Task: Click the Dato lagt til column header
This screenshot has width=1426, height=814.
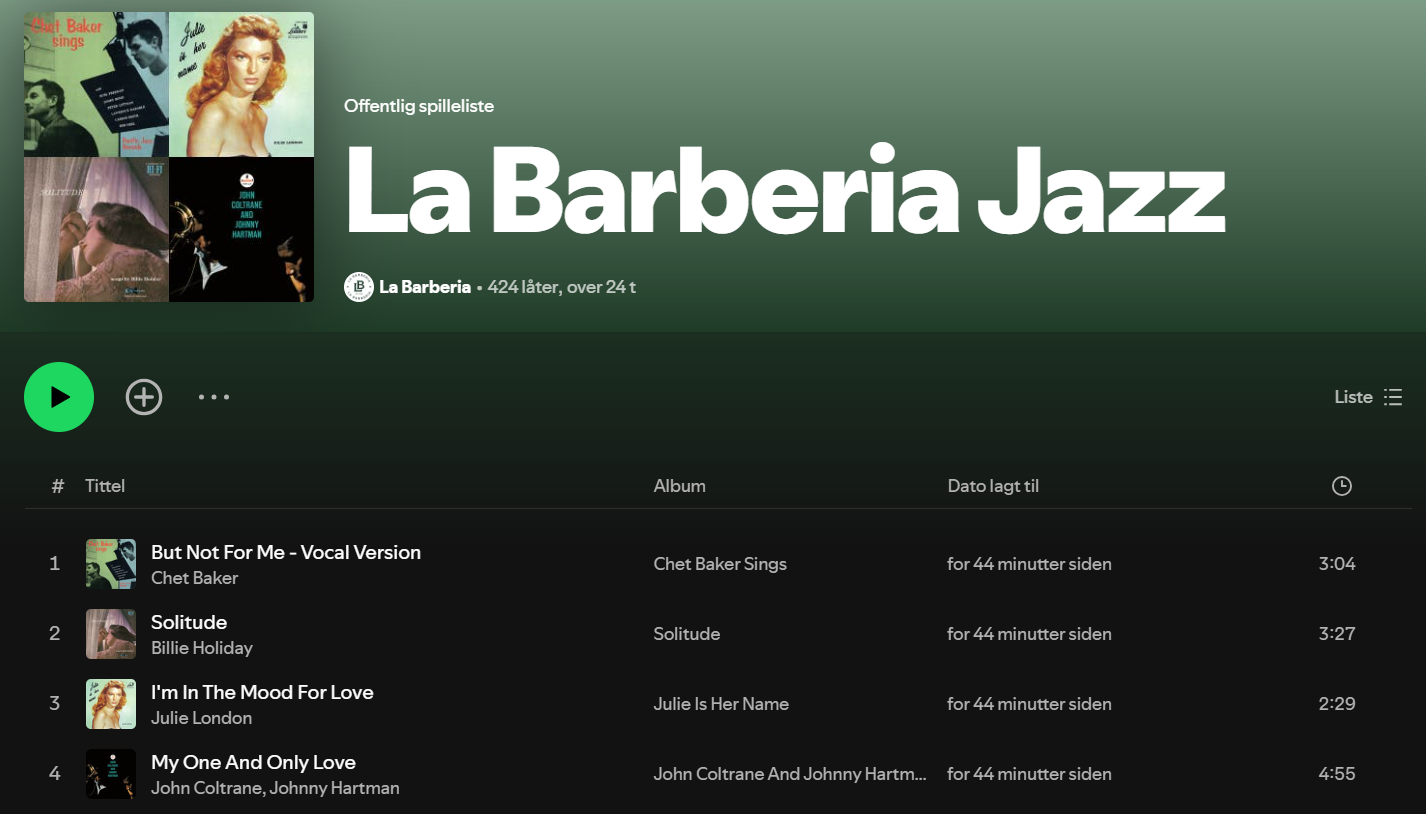Action: (x=993, y=486)
